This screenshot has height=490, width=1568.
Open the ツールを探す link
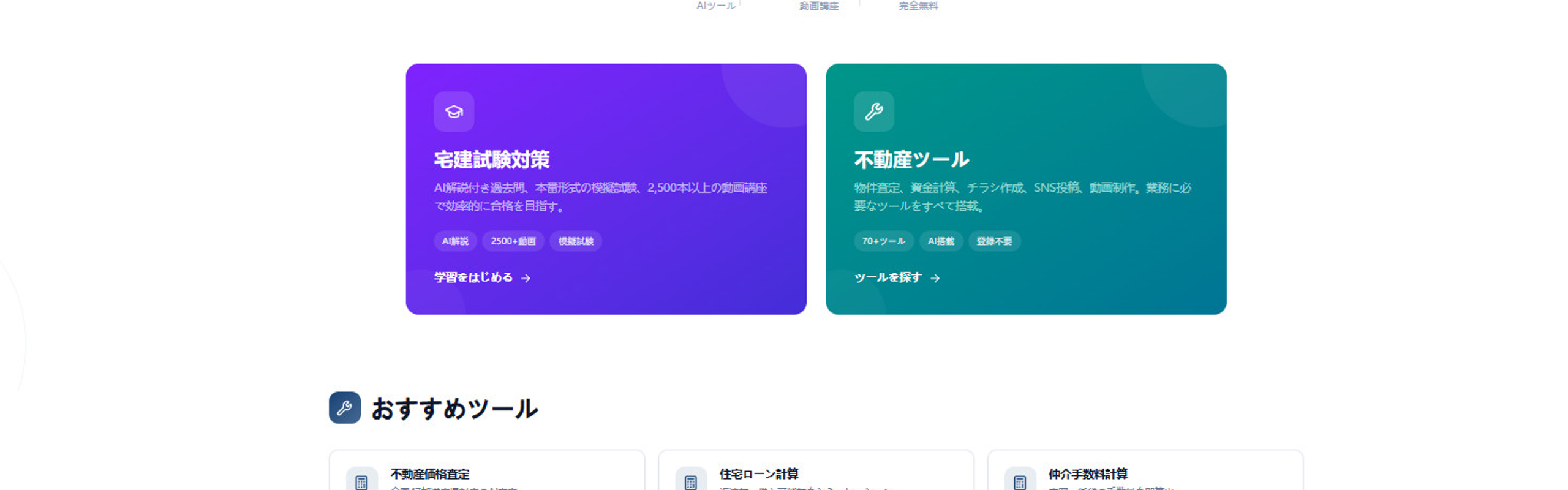[897, 277]
